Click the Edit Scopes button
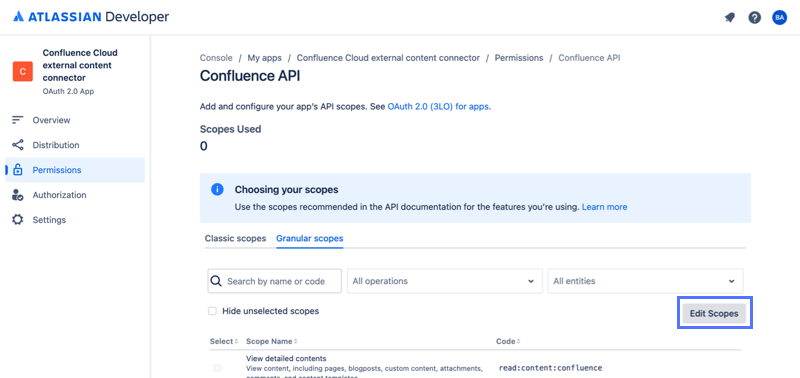This screenshot has height=378, width=800. (714, 313)
